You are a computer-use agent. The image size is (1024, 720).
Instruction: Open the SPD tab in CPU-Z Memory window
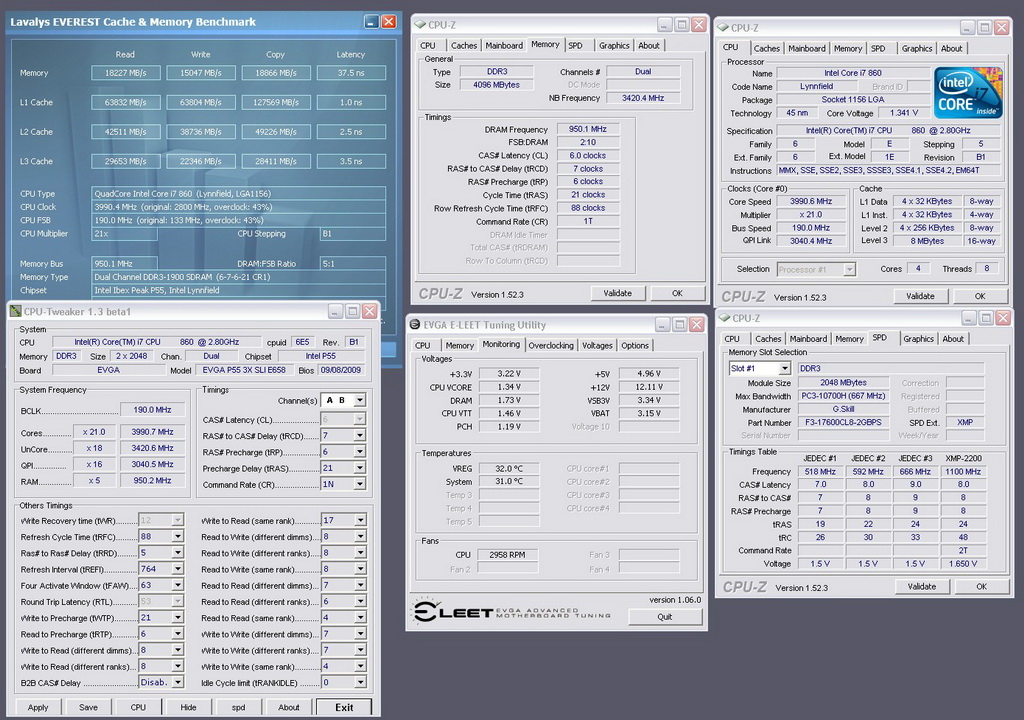coord(575,46)
